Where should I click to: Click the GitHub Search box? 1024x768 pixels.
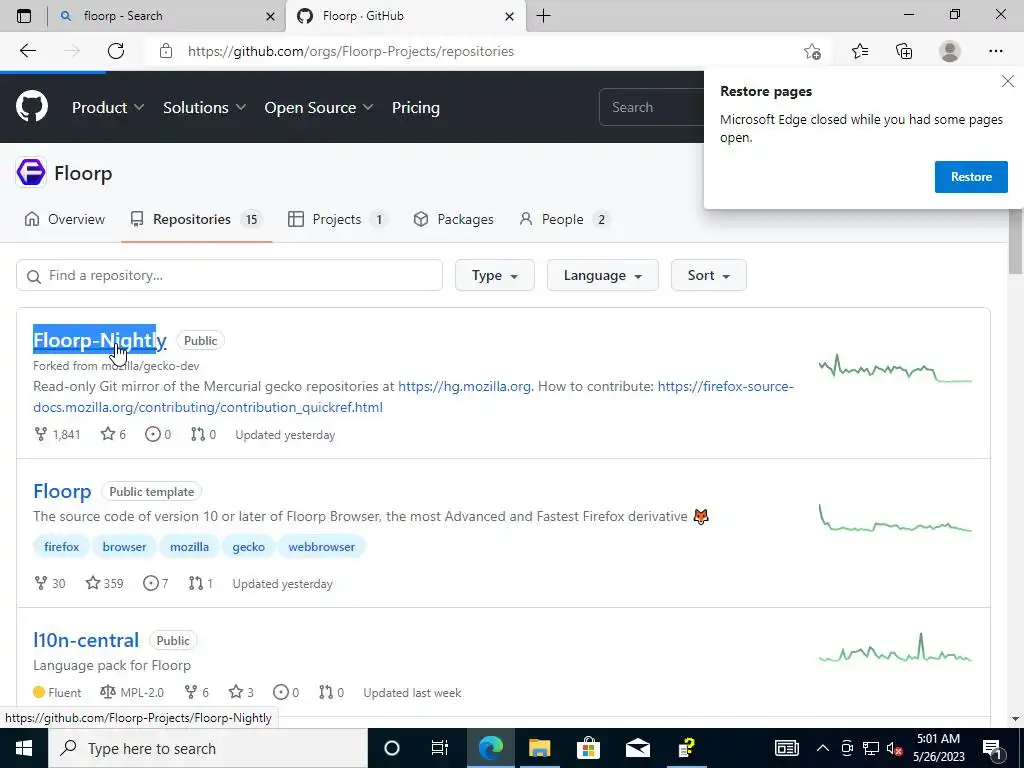click(651, 107)
